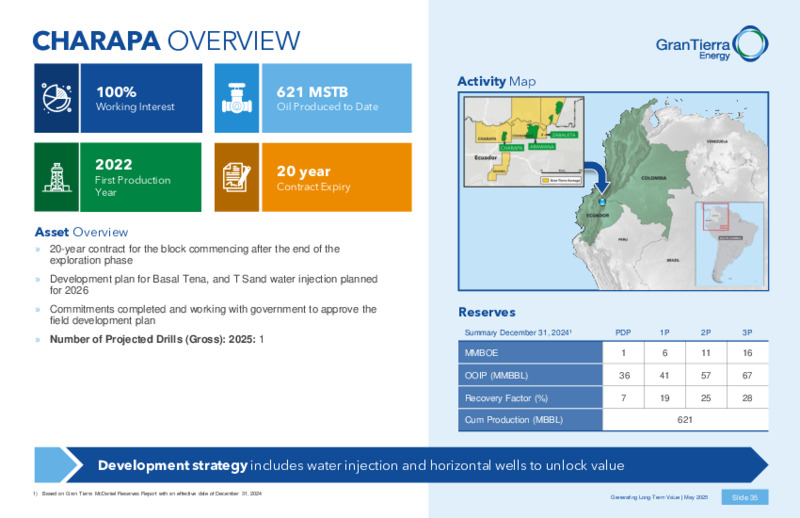
Task: Click the PDP column header
Action: coord(623,332)
